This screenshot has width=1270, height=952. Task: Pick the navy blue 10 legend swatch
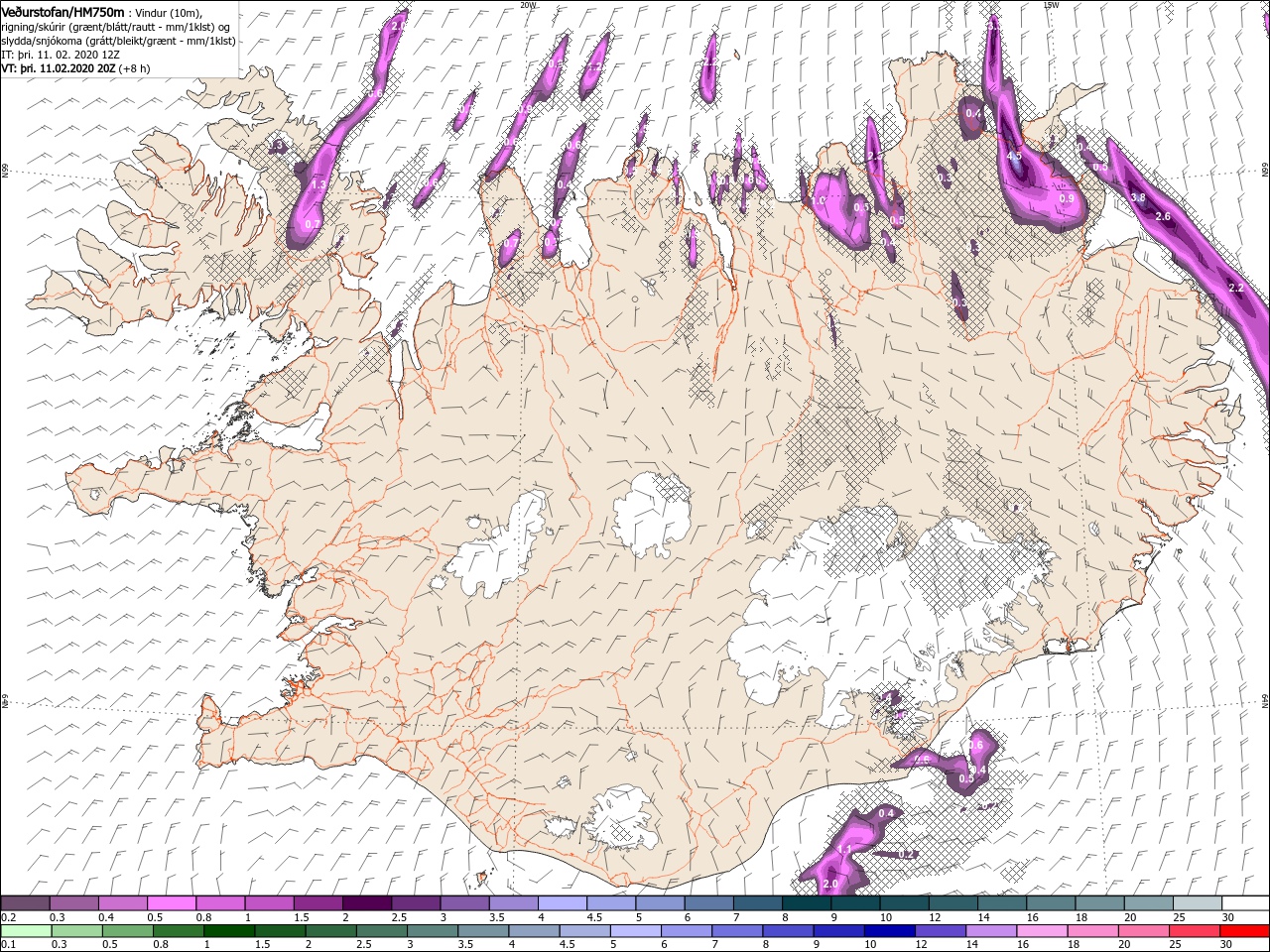pyautogui.click(x=889, y=930)
